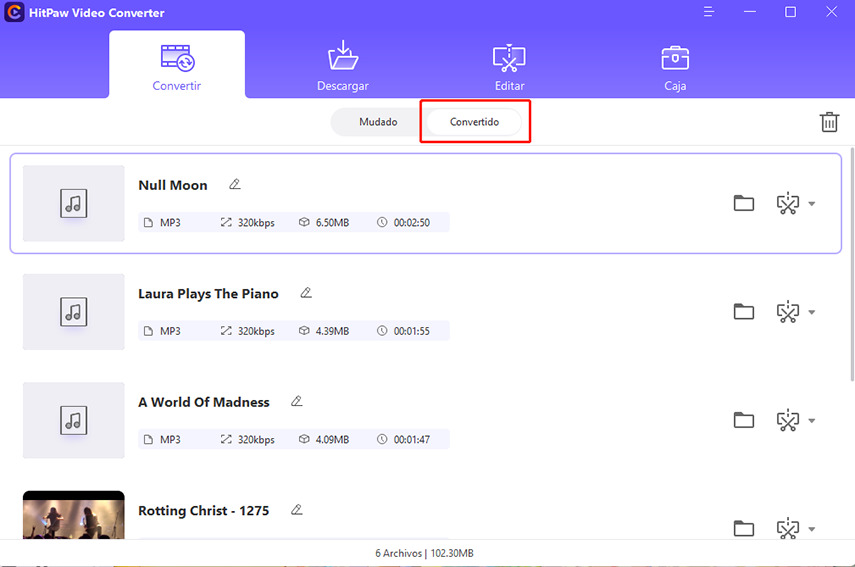Click the 320kbps bitrate of Laura Plays The Piano
The width and height of the screenshot is (855, 567).
coord(256,331)
